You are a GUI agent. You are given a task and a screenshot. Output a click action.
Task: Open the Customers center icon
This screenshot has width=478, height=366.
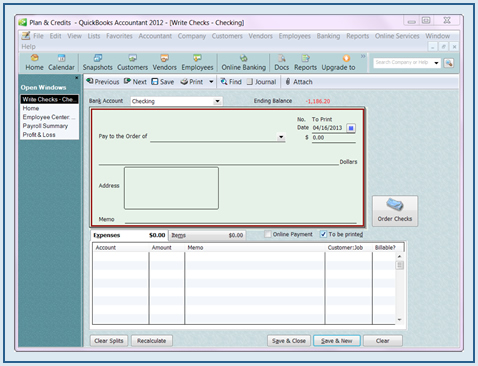pyautogui.click(x=132, y=63)
